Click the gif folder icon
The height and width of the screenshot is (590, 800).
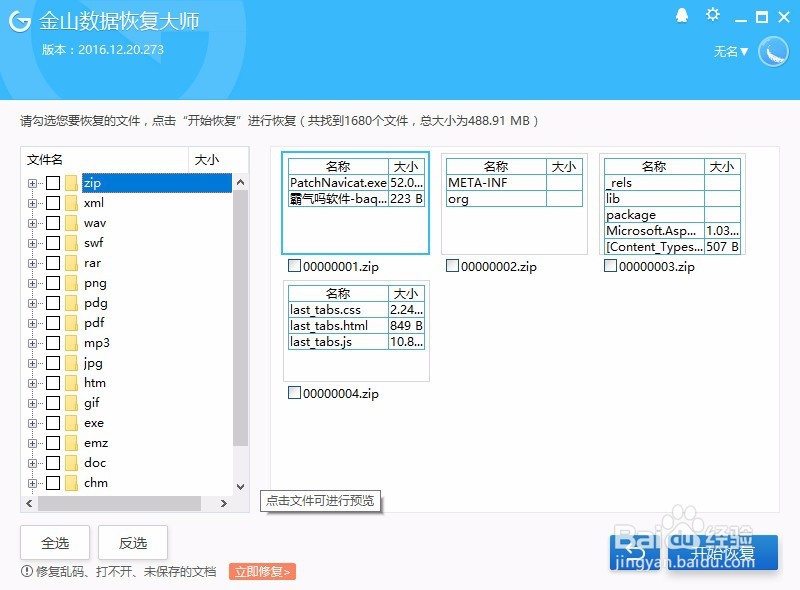71,403
